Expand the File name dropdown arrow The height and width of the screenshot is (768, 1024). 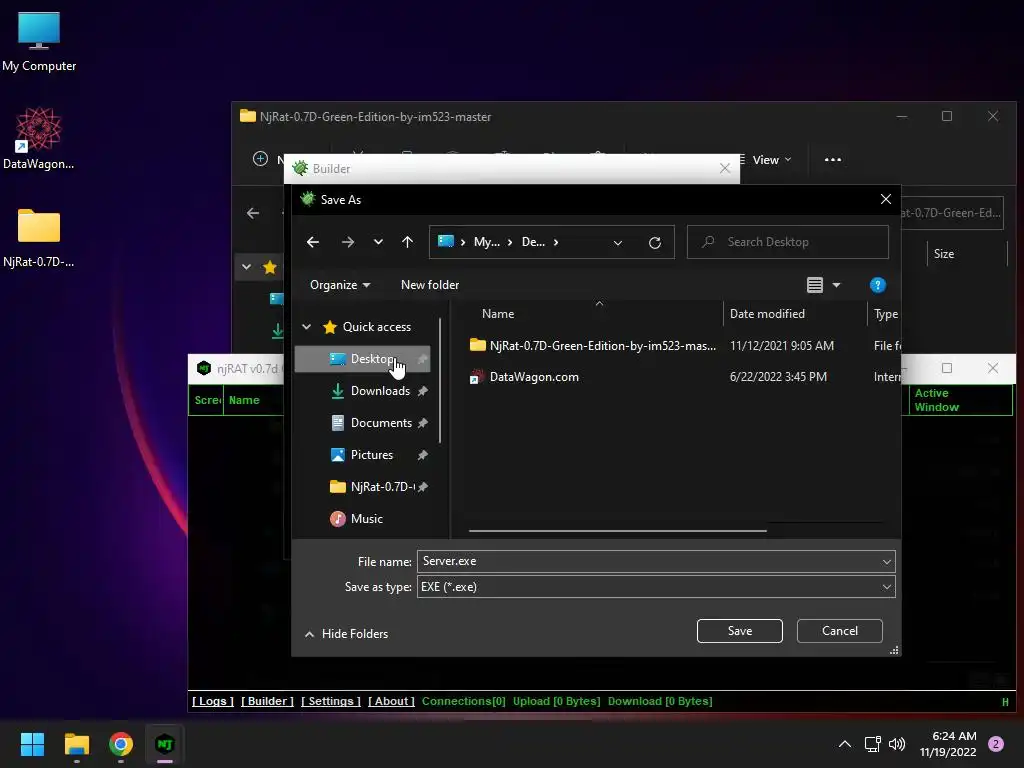point(887,562)
